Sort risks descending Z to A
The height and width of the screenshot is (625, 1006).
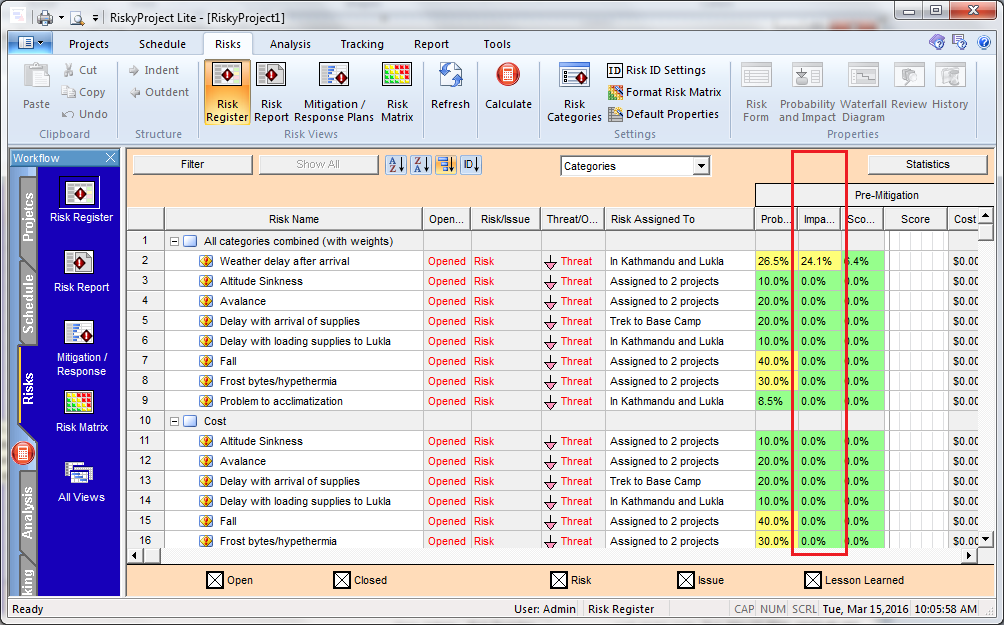(421, 165)
